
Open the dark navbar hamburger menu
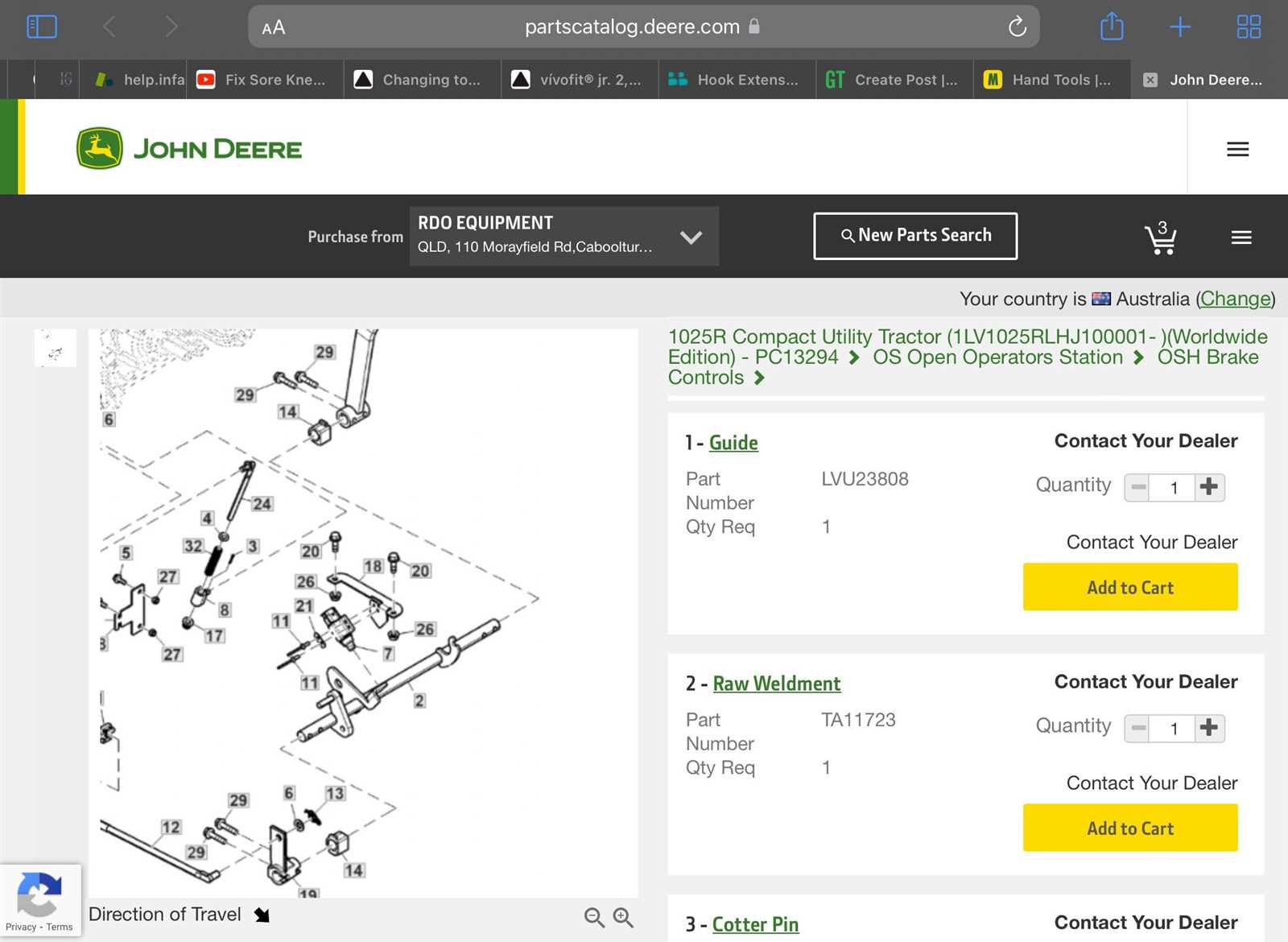click(x=1241, y=238)
